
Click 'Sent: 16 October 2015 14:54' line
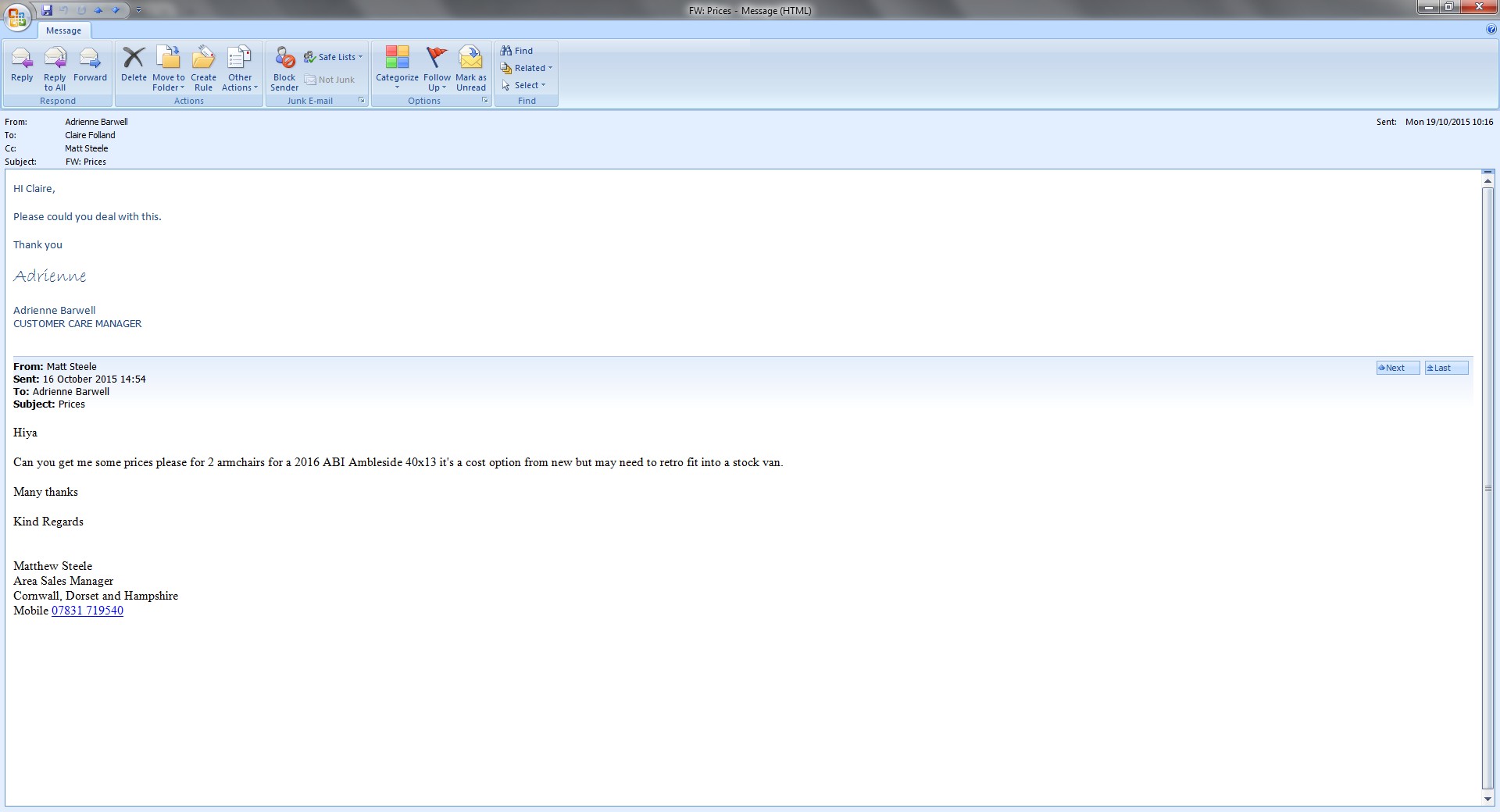[80, 379]
